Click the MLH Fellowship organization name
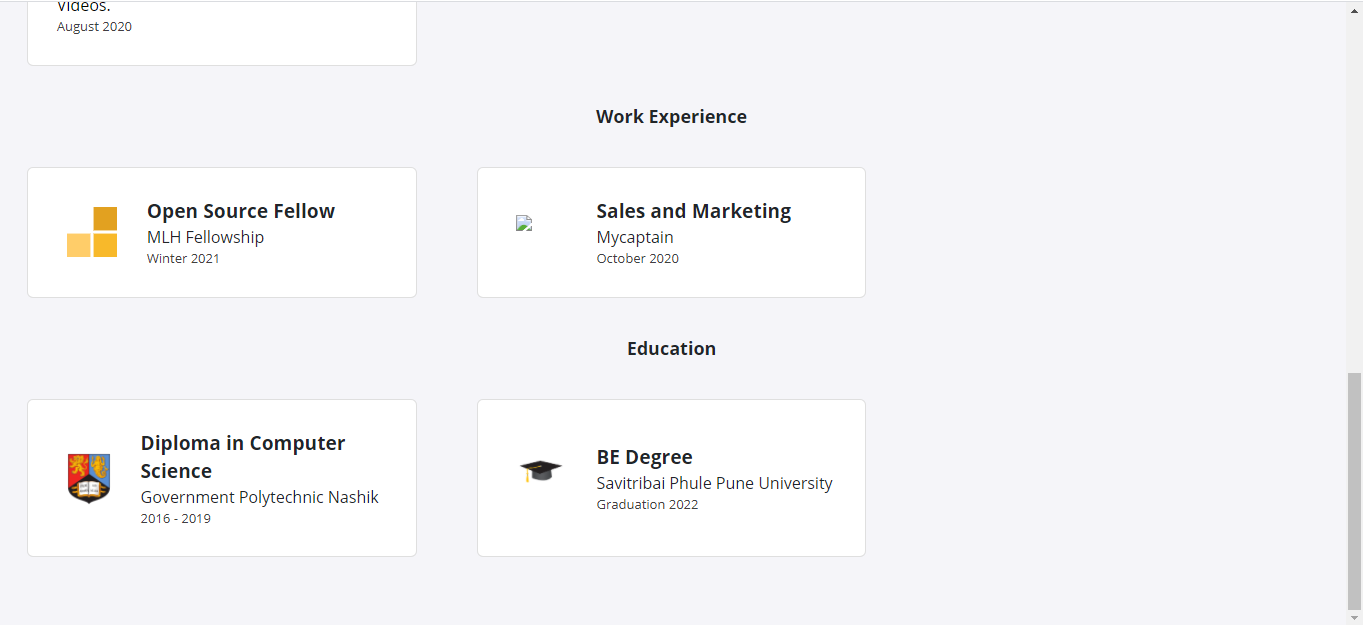This screenshot has width=1363, height=625. (x=205, y=237)
